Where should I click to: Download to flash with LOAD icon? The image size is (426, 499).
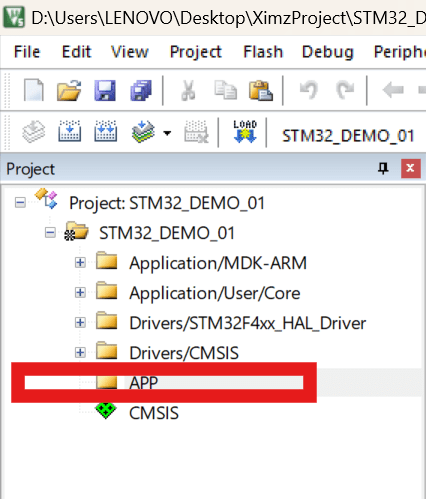[x=245, y=132]
